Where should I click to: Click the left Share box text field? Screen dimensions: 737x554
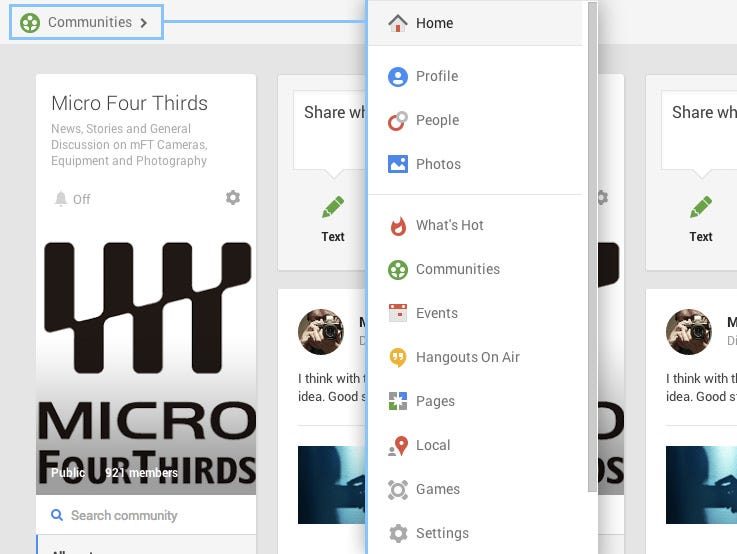tap(330, 130)
